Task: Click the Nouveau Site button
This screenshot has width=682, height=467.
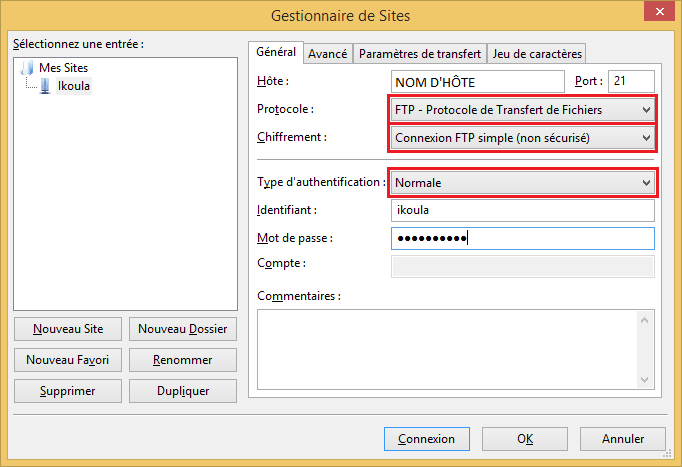Action: 68,329
